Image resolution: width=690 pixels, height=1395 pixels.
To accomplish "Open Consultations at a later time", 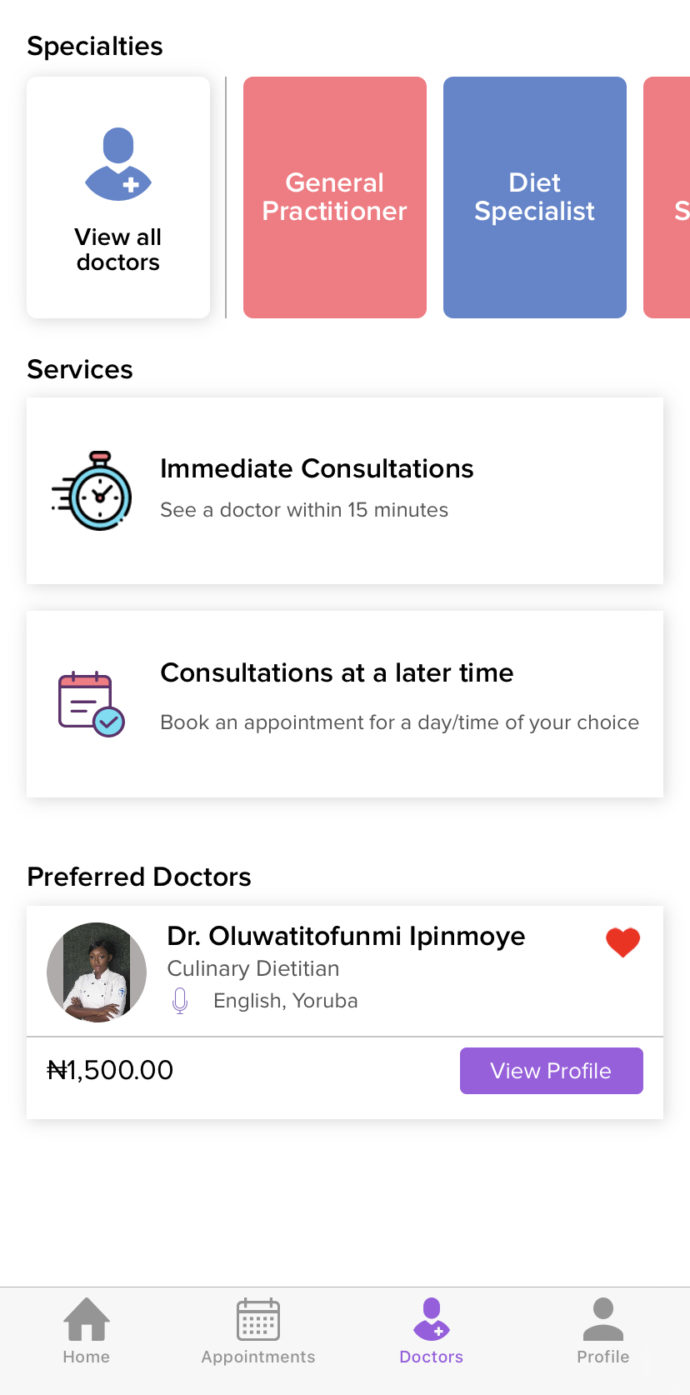I will (x=344, y=700).
